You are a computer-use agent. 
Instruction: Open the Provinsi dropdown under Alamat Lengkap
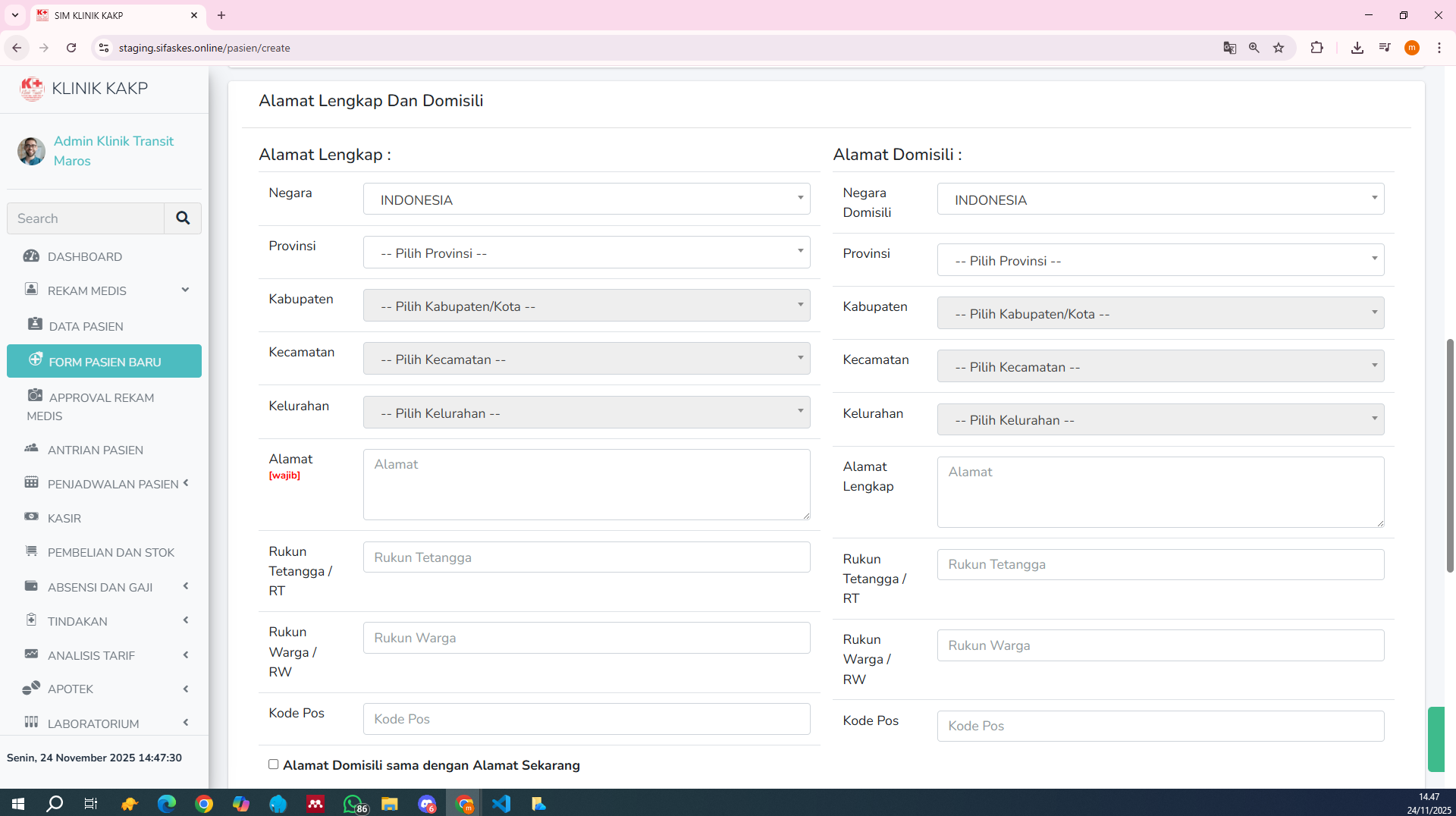click(x=586, y=253)
